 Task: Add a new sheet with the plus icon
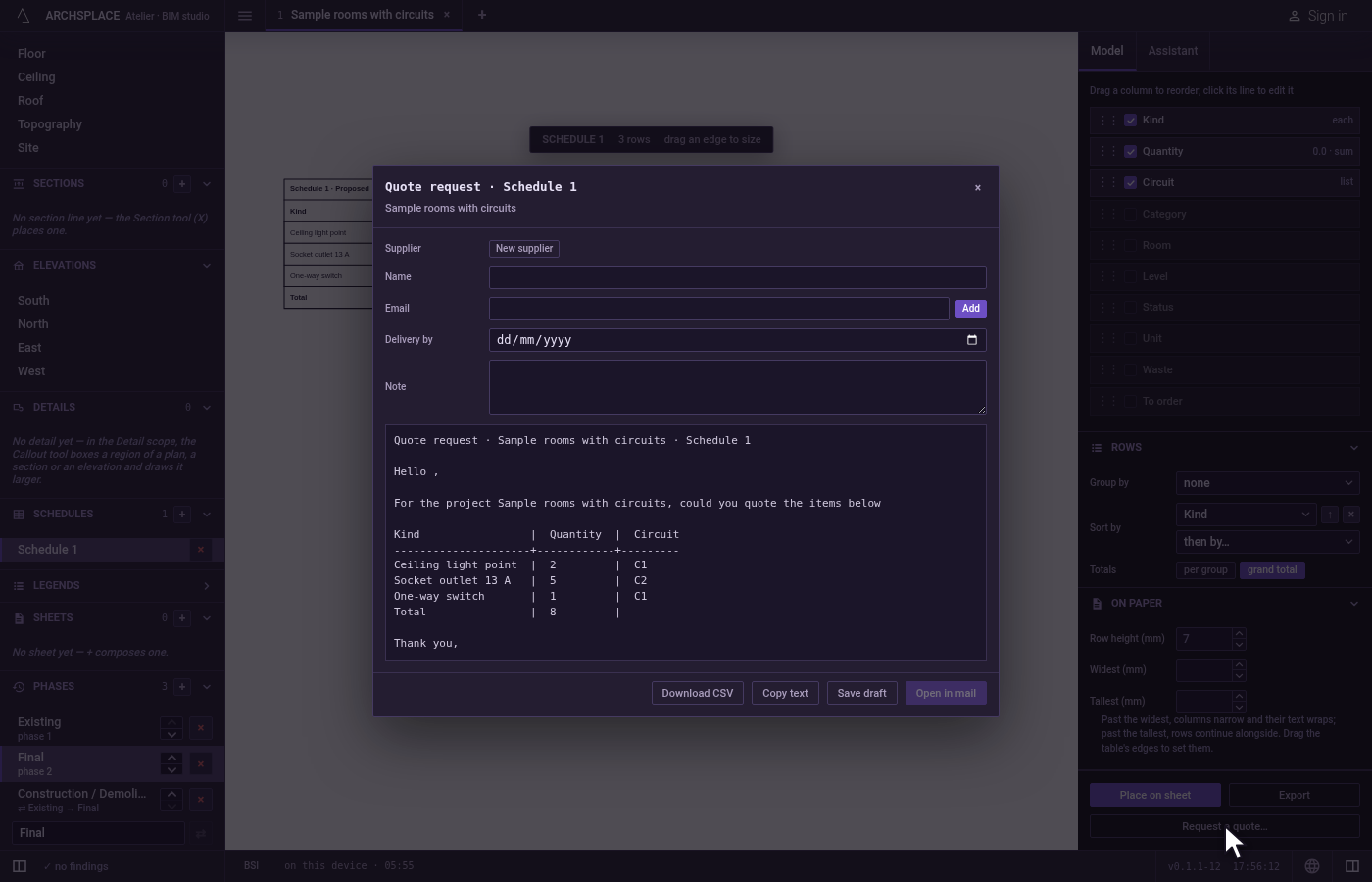[182, 618]
